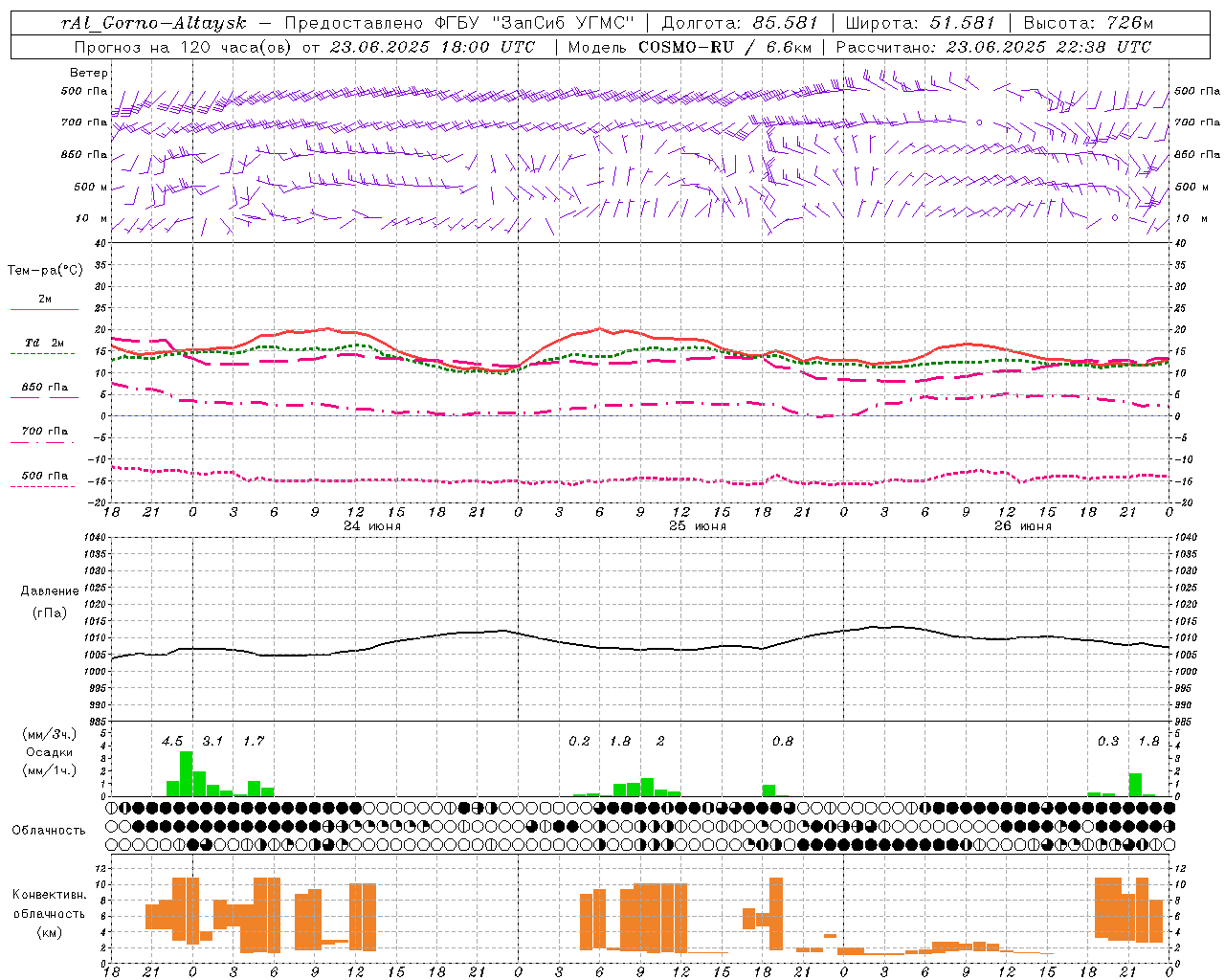Click the '0.2' precipitation total value

click(580, 741)
